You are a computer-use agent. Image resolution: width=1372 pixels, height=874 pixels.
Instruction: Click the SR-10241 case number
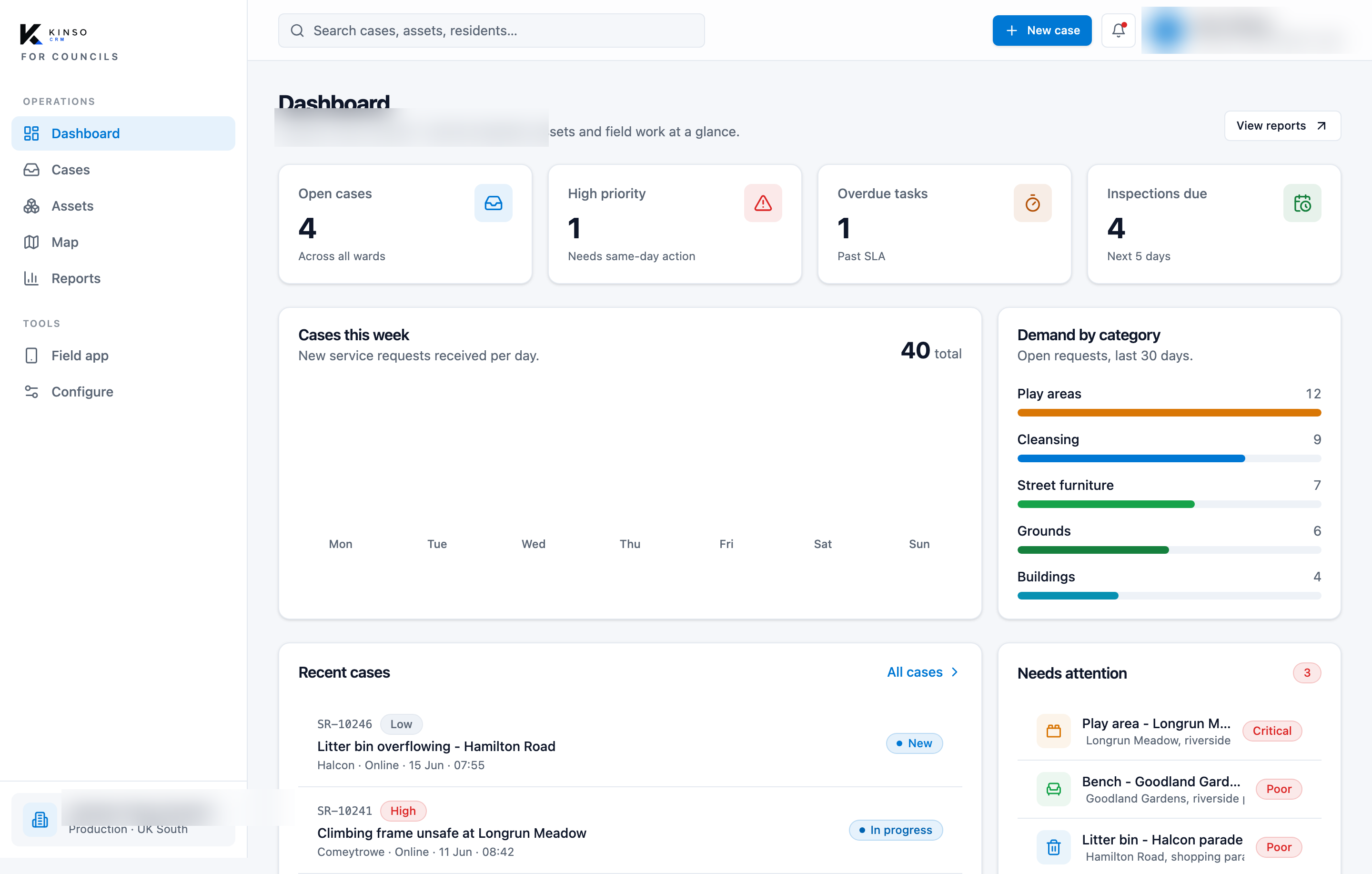[x=344, y=811]
